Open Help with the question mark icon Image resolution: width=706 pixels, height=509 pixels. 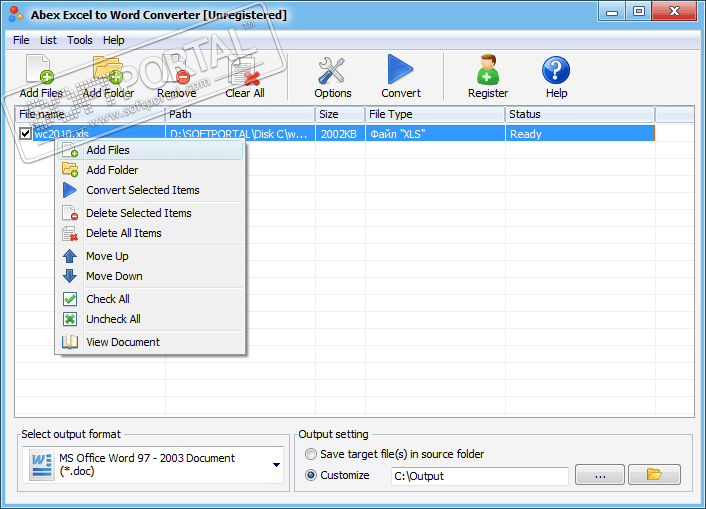556,70
